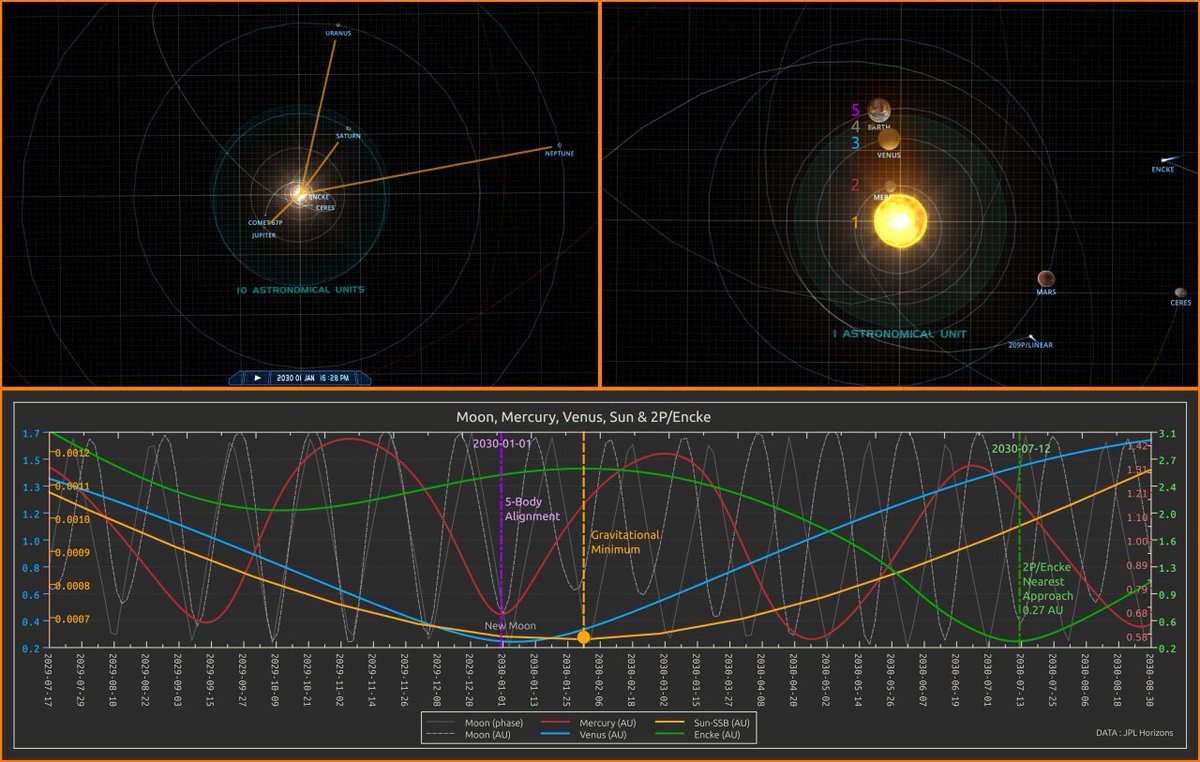1200x762 pixels.
Task: Click the orange Gravitational Minimum dot on chart
Action: (584, 637)
